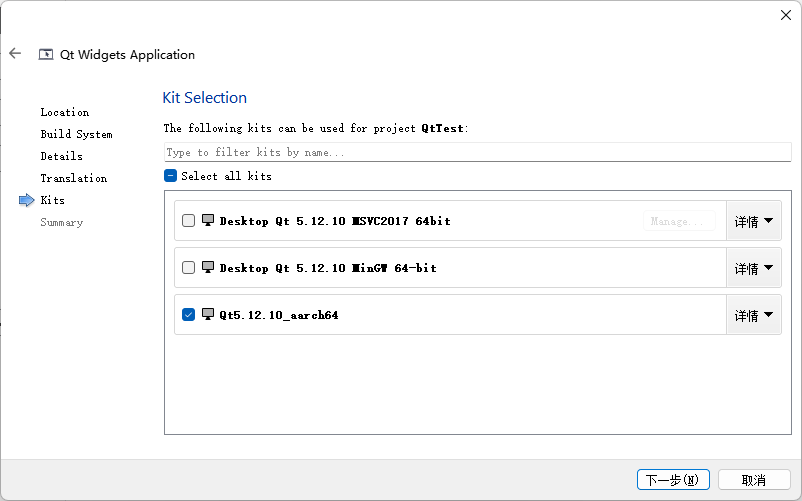
Task: Click the Desktop Qt 5.12.10 MSVC2017 64bit label
Action: pyautogui.click(x=335, y=221)
